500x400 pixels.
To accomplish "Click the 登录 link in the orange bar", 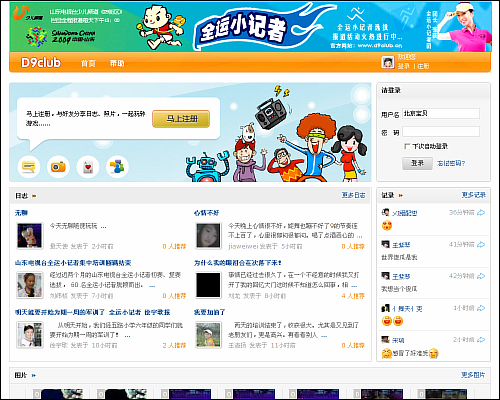I will tap(403, 66).
